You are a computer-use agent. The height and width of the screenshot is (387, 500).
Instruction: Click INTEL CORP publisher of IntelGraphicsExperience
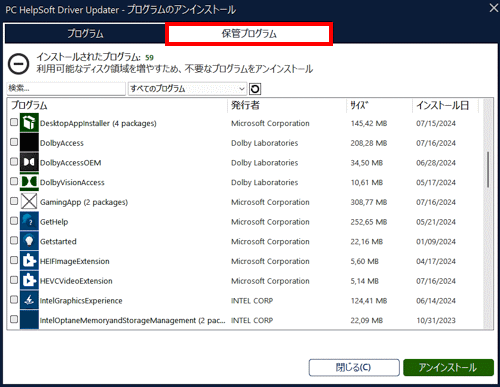point(252,301)
